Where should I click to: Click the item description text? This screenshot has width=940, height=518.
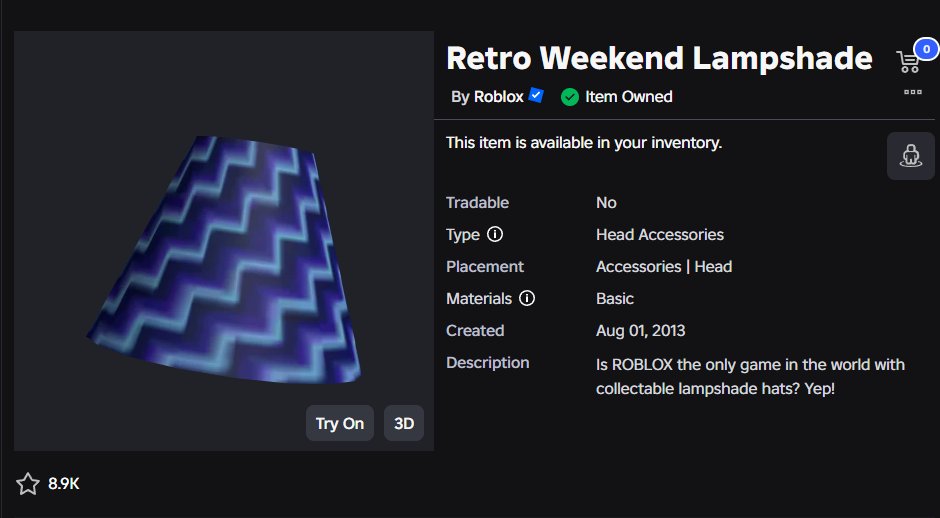click(x=750, y=377)
